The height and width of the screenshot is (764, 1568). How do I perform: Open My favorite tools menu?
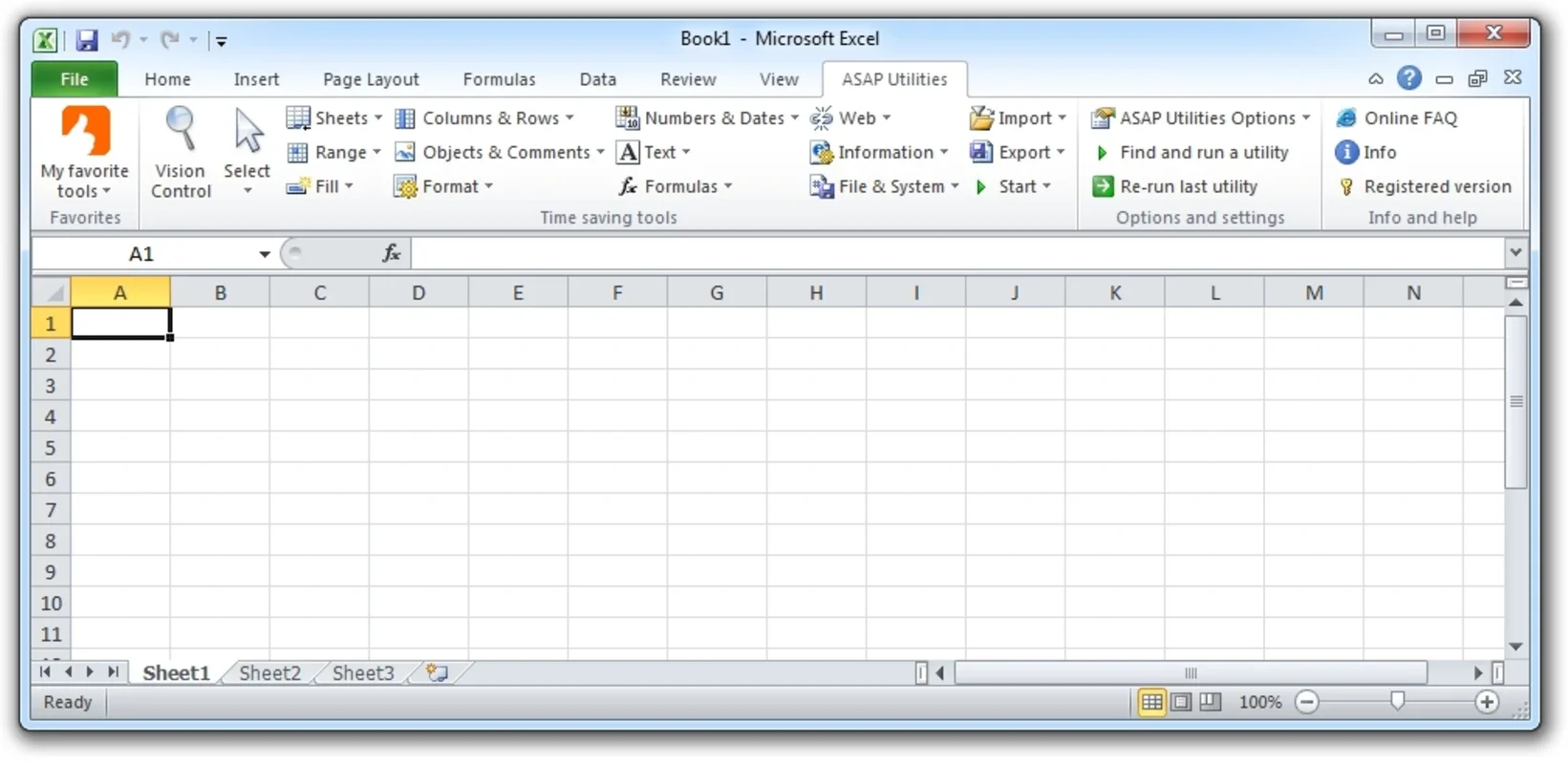pos(84,153)
